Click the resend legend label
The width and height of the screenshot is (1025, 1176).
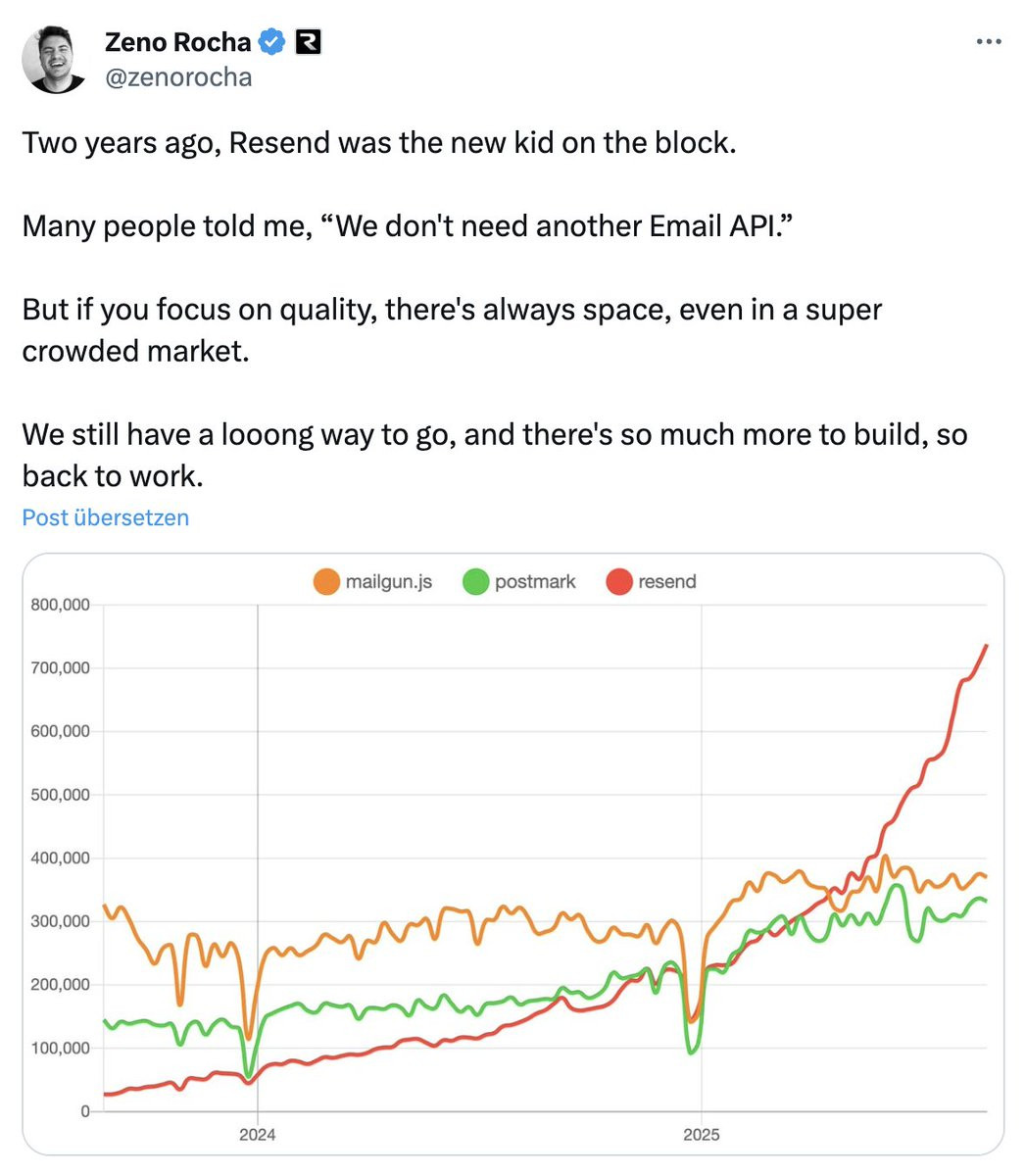[x=667, y=582]
